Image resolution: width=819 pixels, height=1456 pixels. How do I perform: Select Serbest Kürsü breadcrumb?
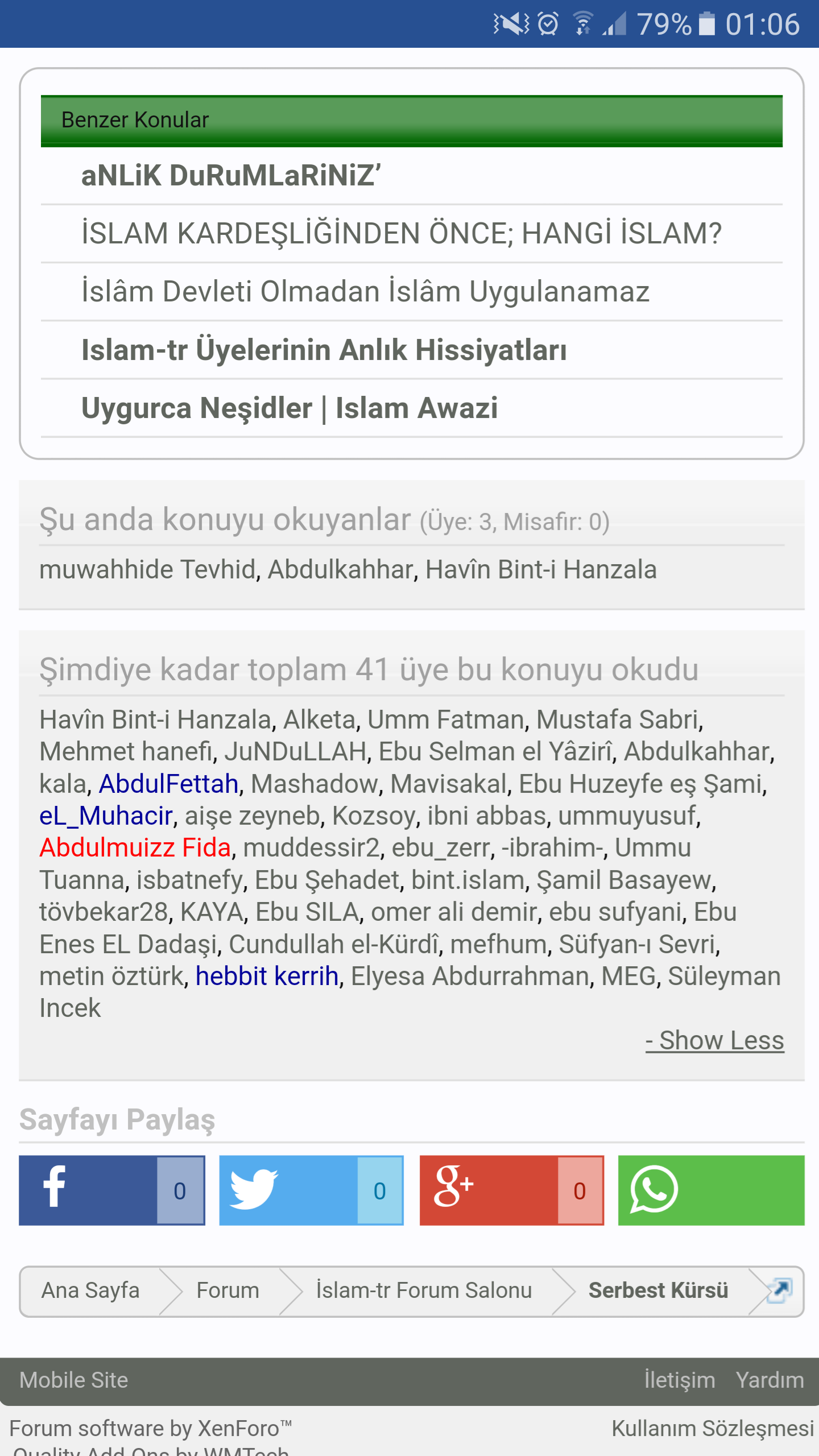658,1290
